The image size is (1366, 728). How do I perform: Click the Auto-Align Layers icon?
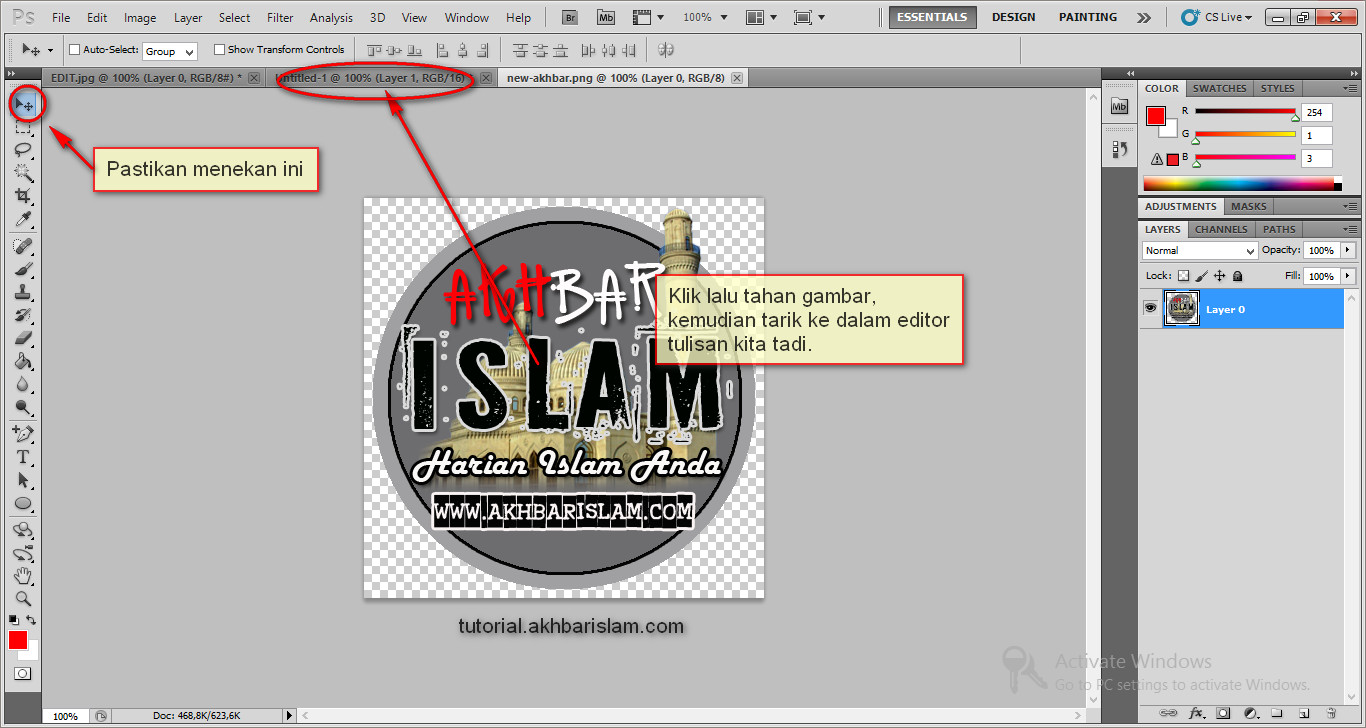click(665, 49)
